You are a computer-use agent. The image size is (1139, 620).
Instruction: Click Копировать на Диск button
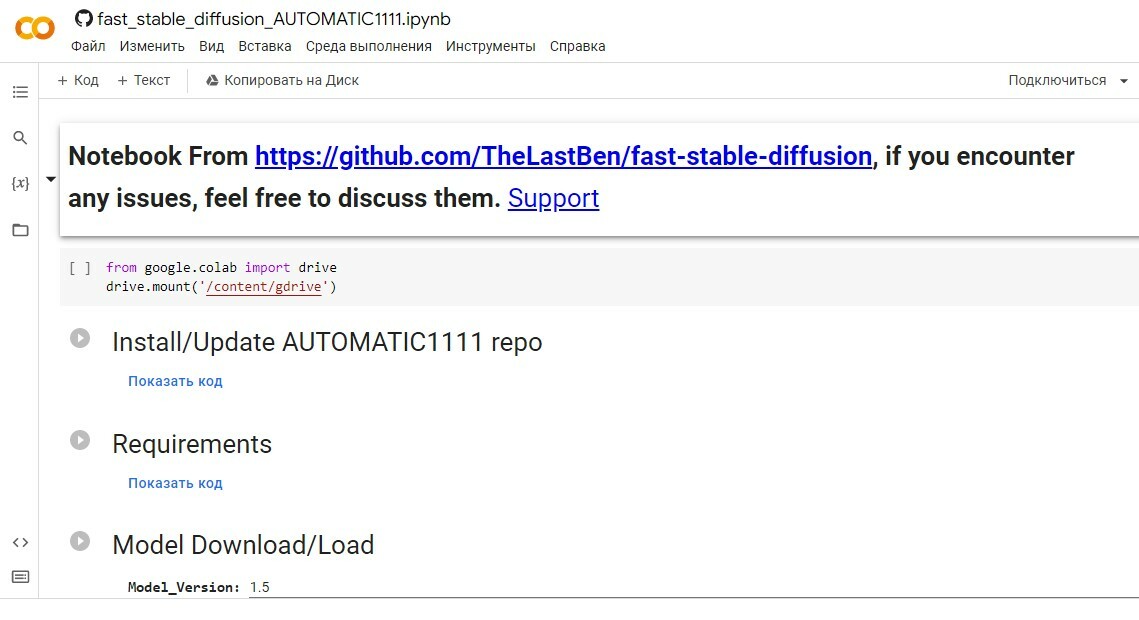tap(282, 80)
